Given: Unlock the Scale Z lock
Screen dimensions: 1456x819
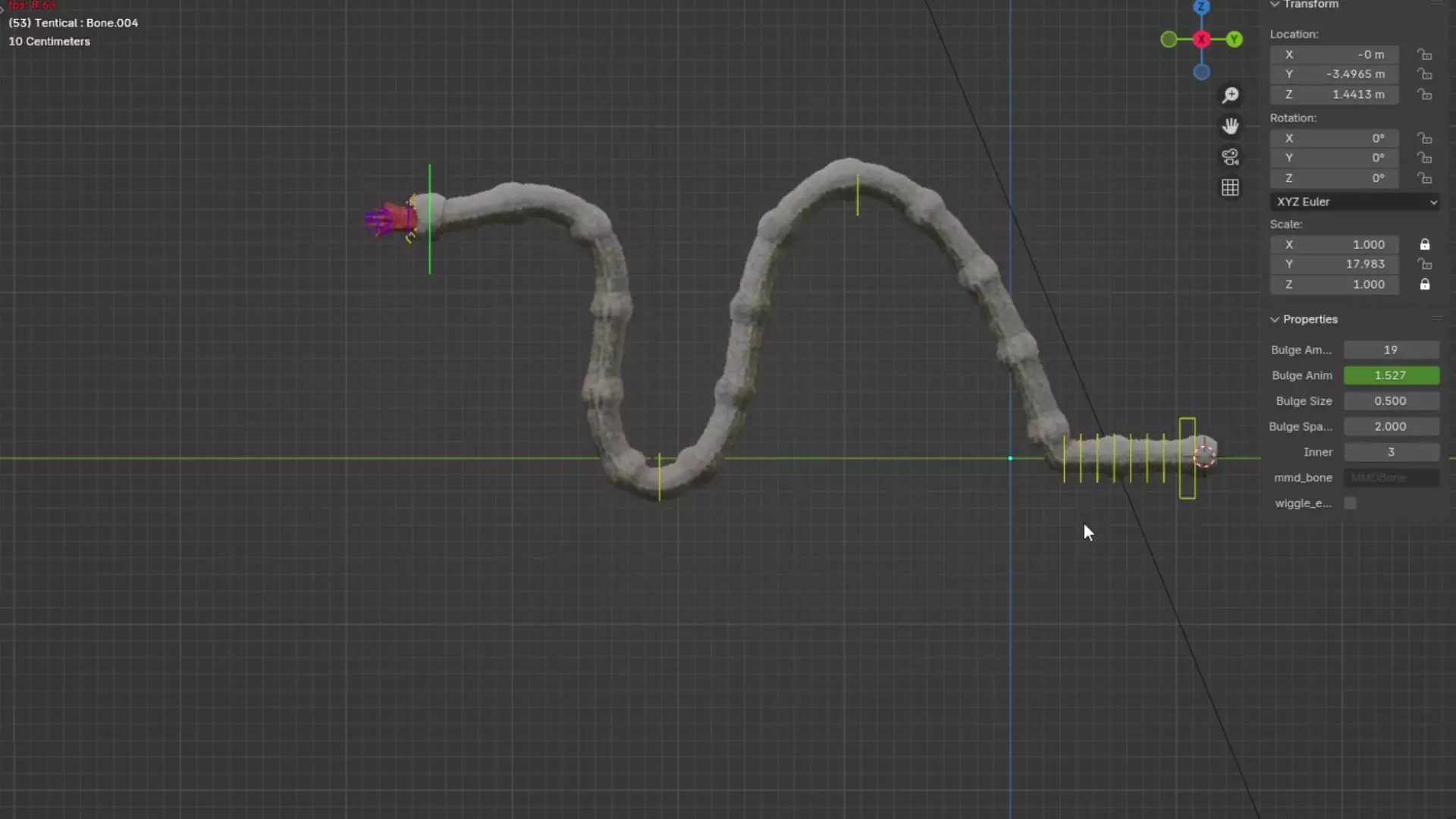Looking at the screenshot, I should click(x=1425, y=284).
